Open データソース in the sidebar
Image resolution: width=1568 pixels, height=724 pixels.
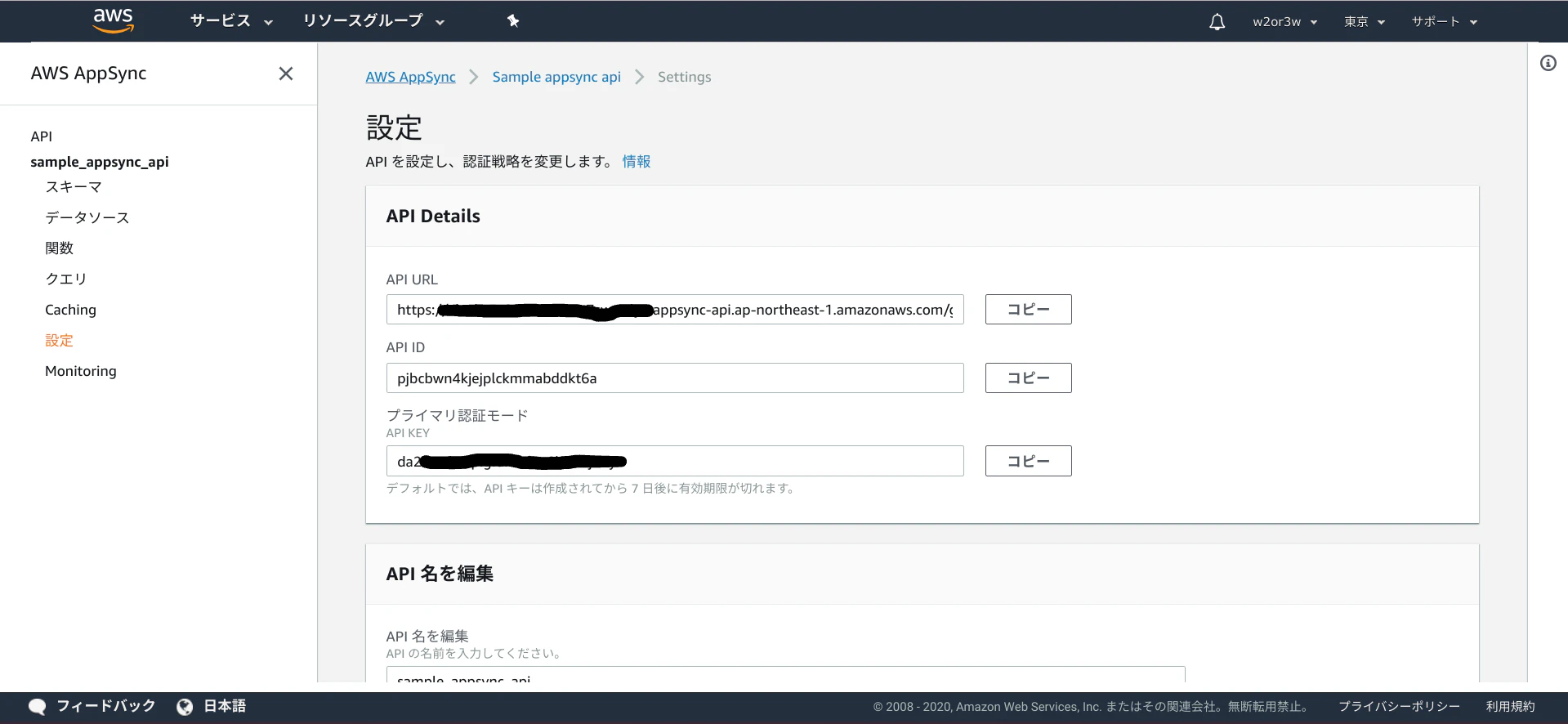point(87,217)
